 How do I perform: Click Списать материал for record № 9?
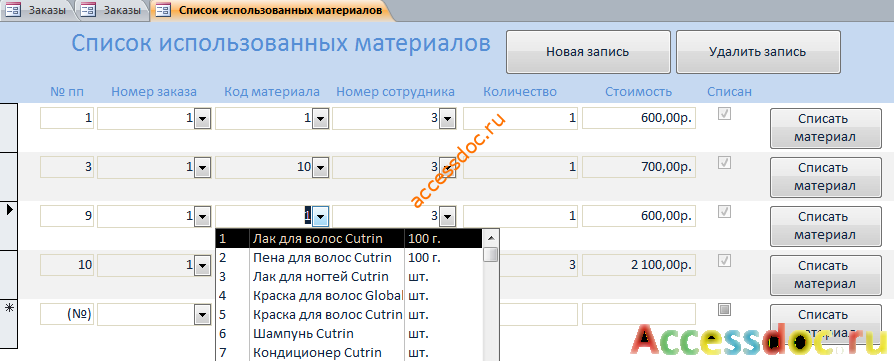(x=825, y=226)
